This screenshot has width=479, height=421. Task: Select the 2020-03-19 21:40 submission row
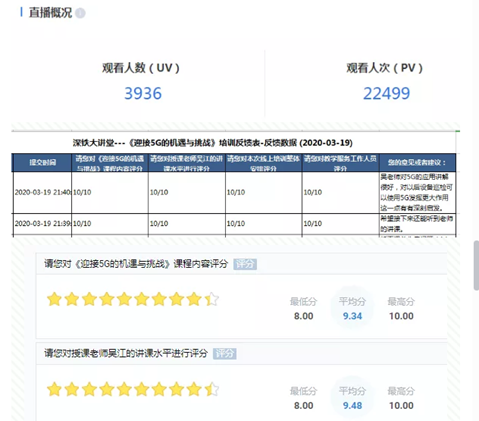[x=234, y=192]
